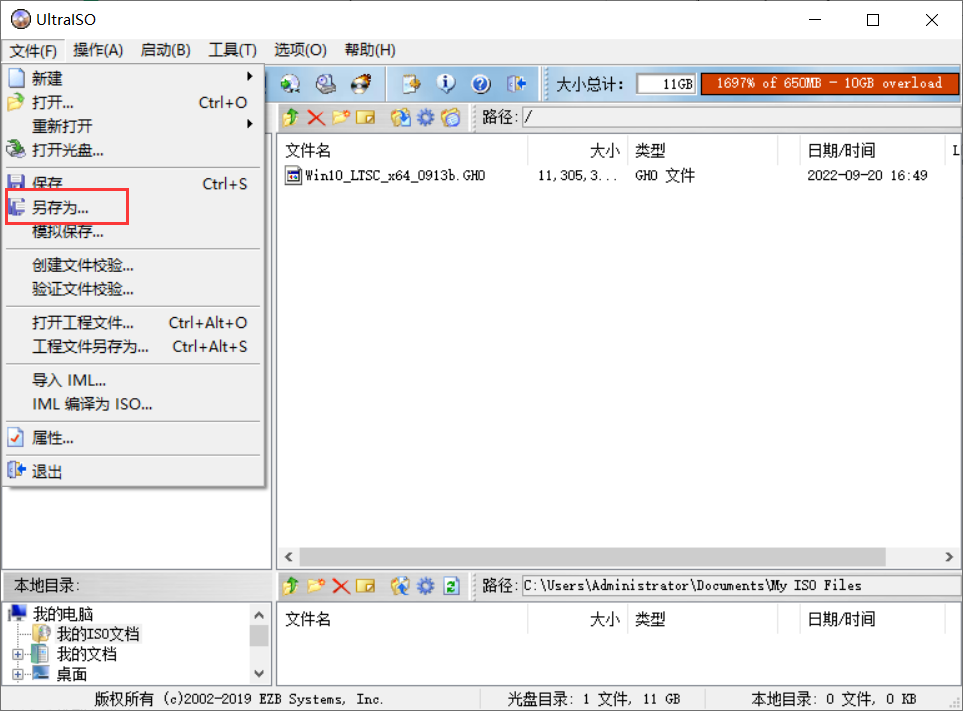Choose 打开工程文件... menu entry

click(x=133, y=323)
